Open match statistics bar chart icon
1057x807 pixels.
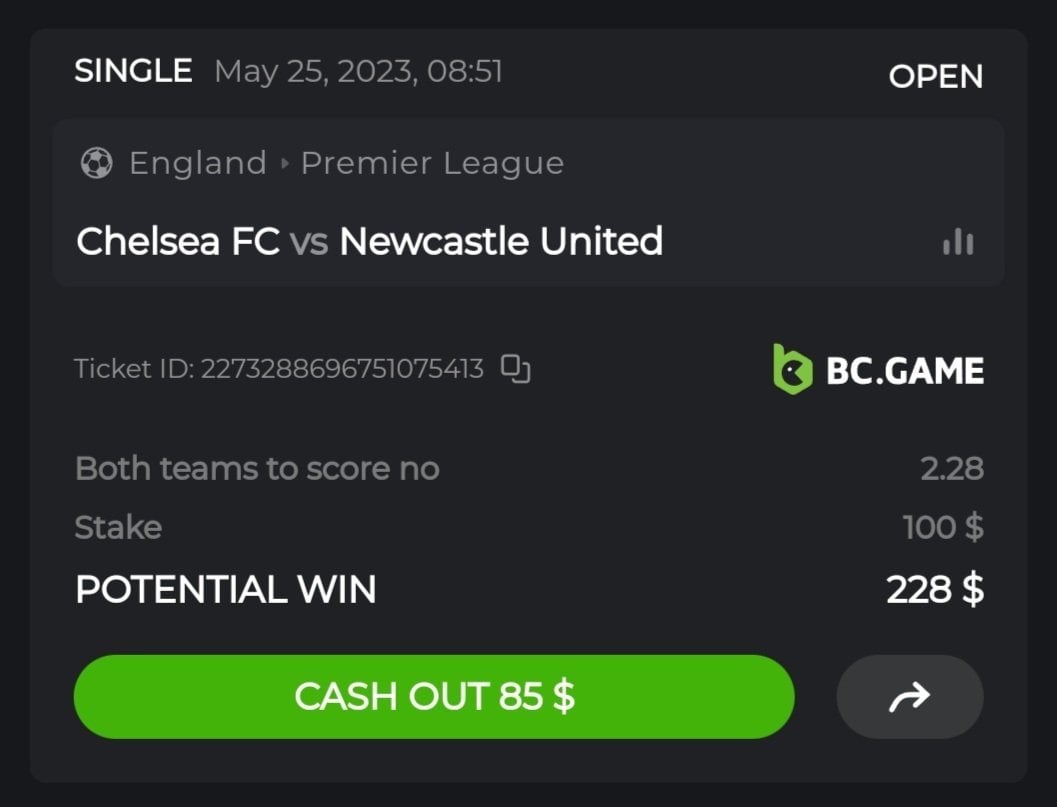957,242
